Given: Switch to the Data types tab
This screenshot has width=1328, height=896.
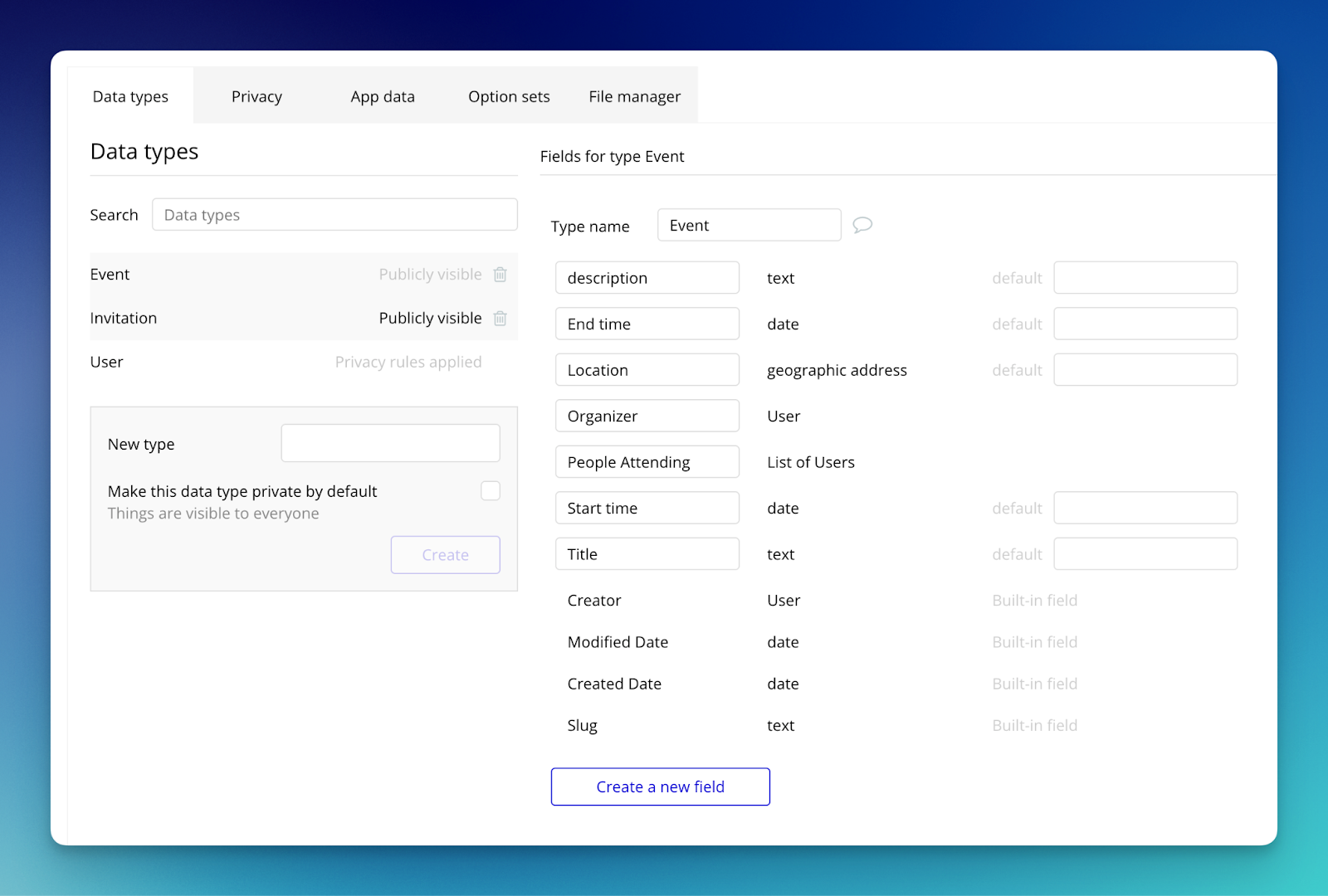Looking at the screenshot, I should (130, 96).
